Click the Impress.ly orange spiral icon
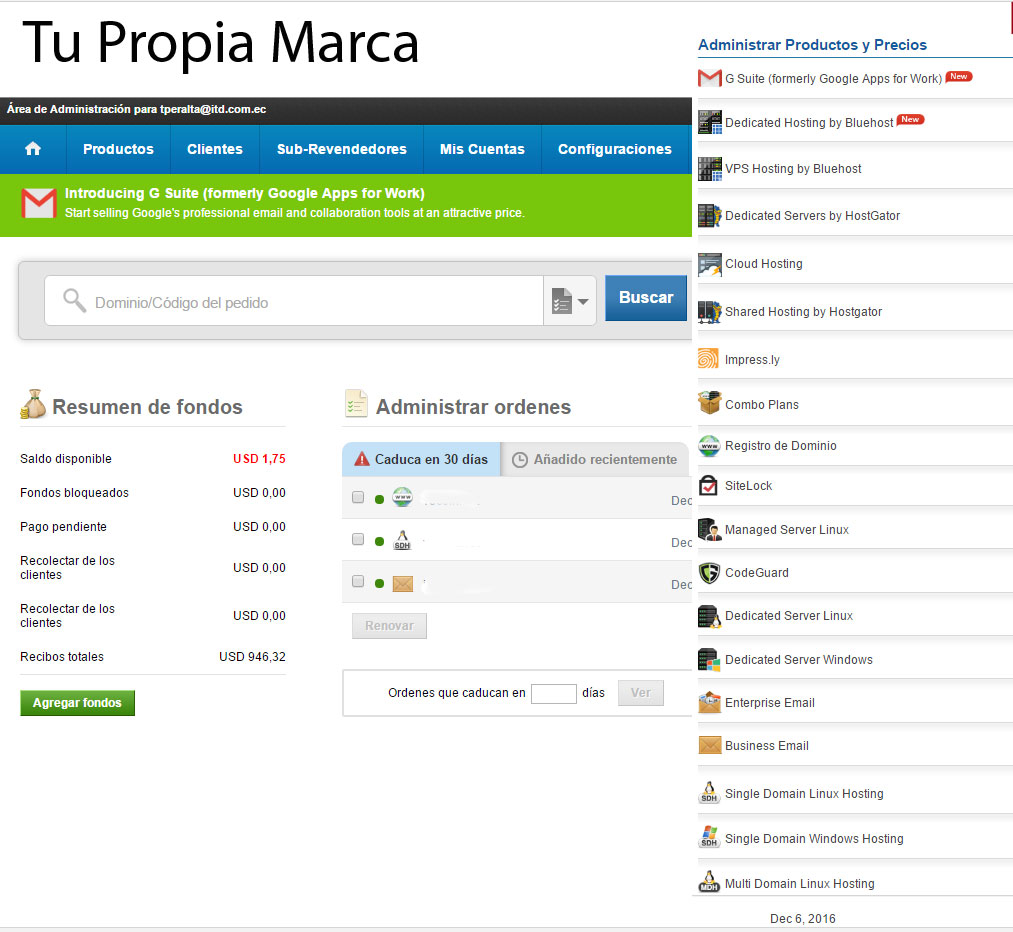This screenshot has height=932, width=1013. (708, 358)
